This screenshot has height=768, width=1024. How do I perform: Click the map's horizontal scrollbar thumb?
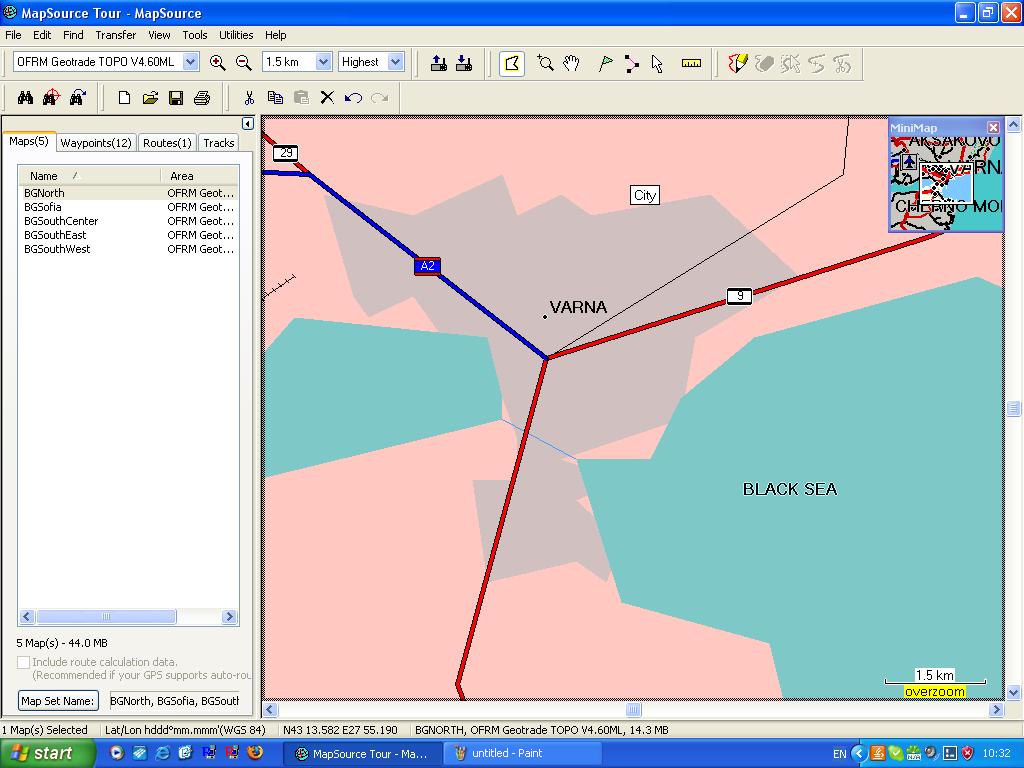633,710
